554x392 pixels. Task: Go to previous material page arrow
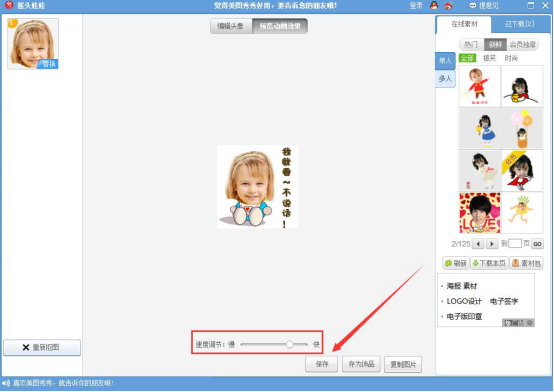pyautogui.click(x=478, y=244)
